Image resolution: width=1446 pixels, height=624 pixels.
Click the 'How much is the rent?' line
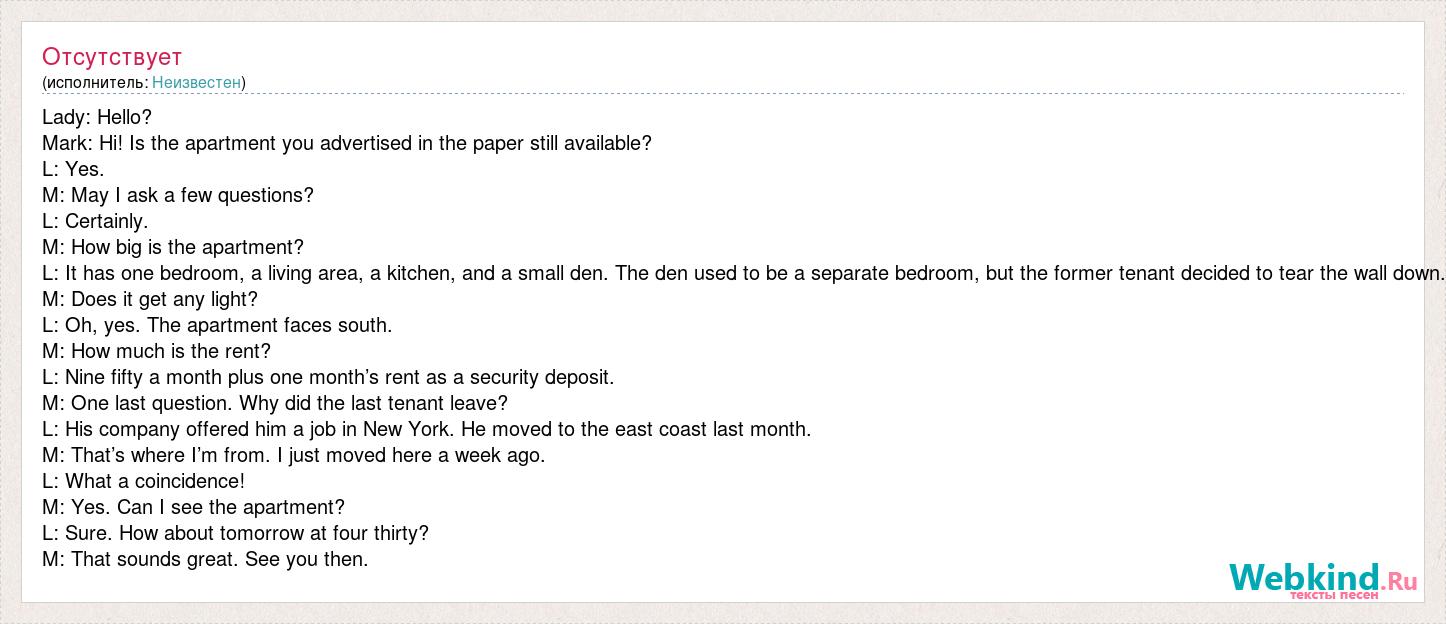pyautogui.click(x=156, y=351)
